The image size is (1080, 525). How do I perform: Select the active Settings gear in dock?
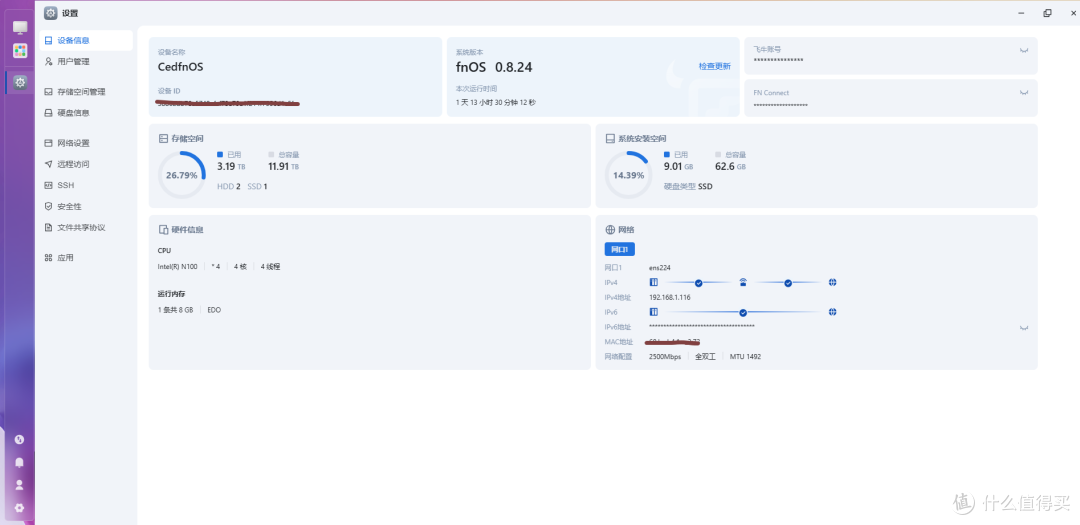[21, 82]
